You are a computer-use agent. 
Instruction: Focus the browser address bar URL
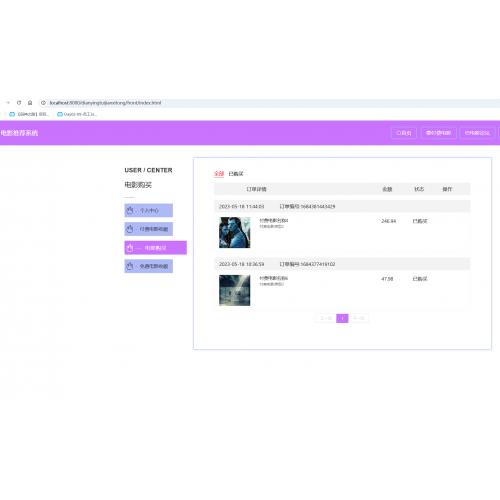pos(105,103)
